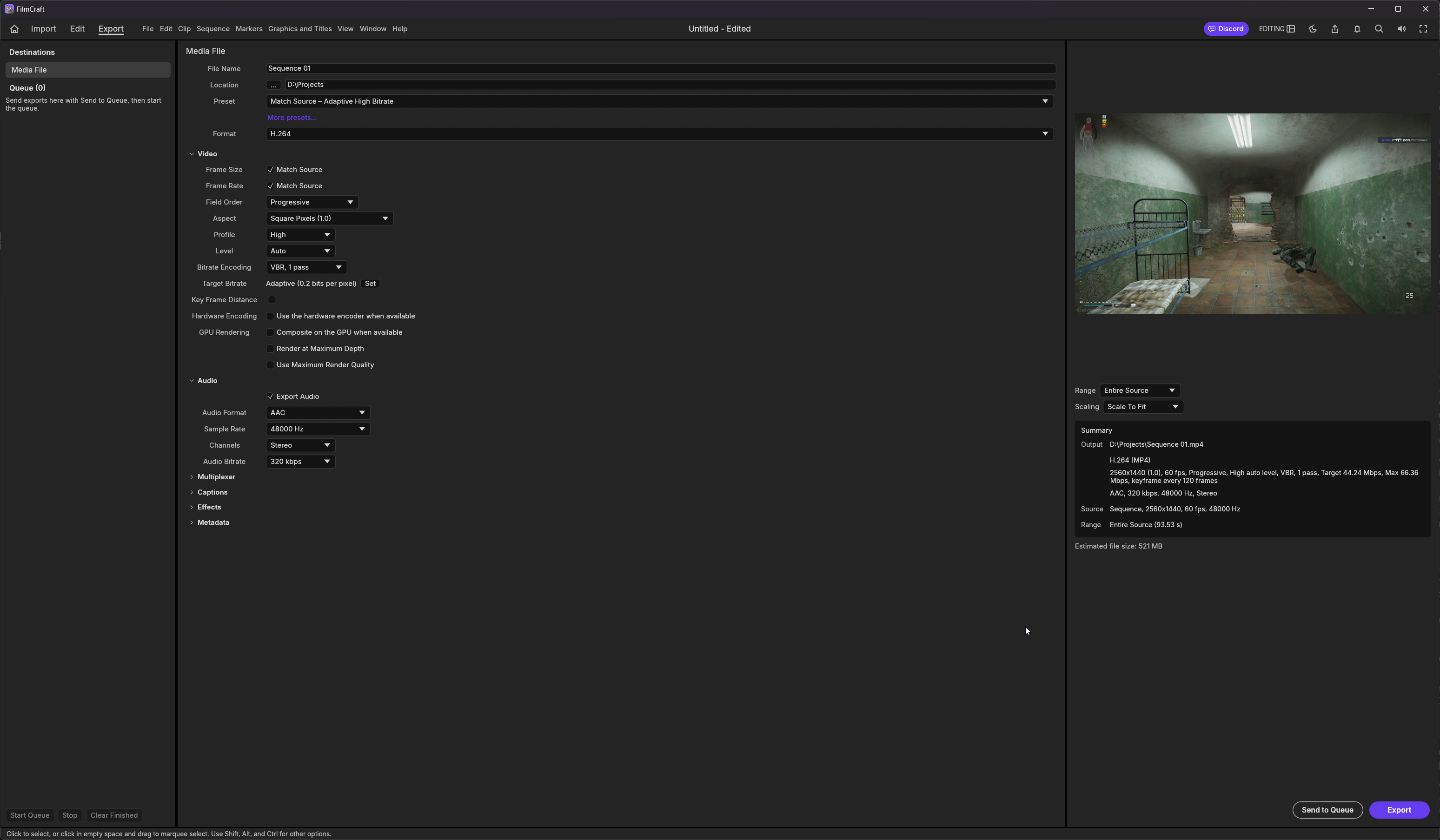Open Scaling Scale To Fit dropdown

(x=1143, y=407)
